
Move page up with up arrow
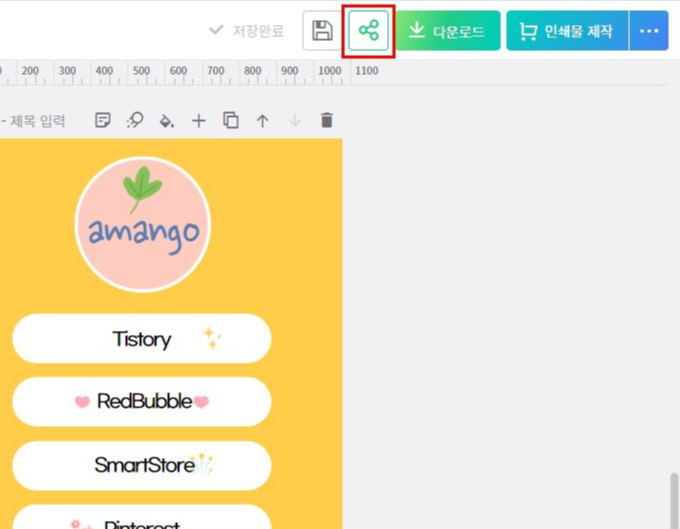pos(262,121)
